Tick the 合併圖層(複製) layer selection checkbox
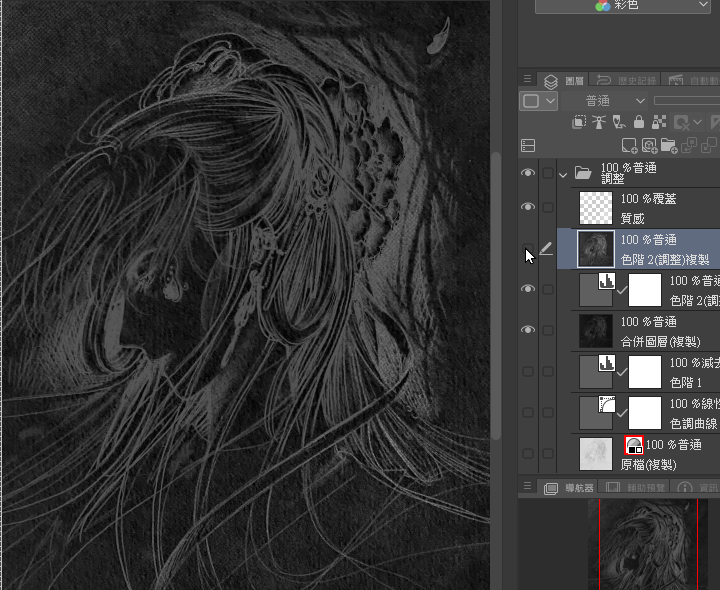The width and height of the screenshot is (720, 590). pyautogui.click(x=547, y=330)
